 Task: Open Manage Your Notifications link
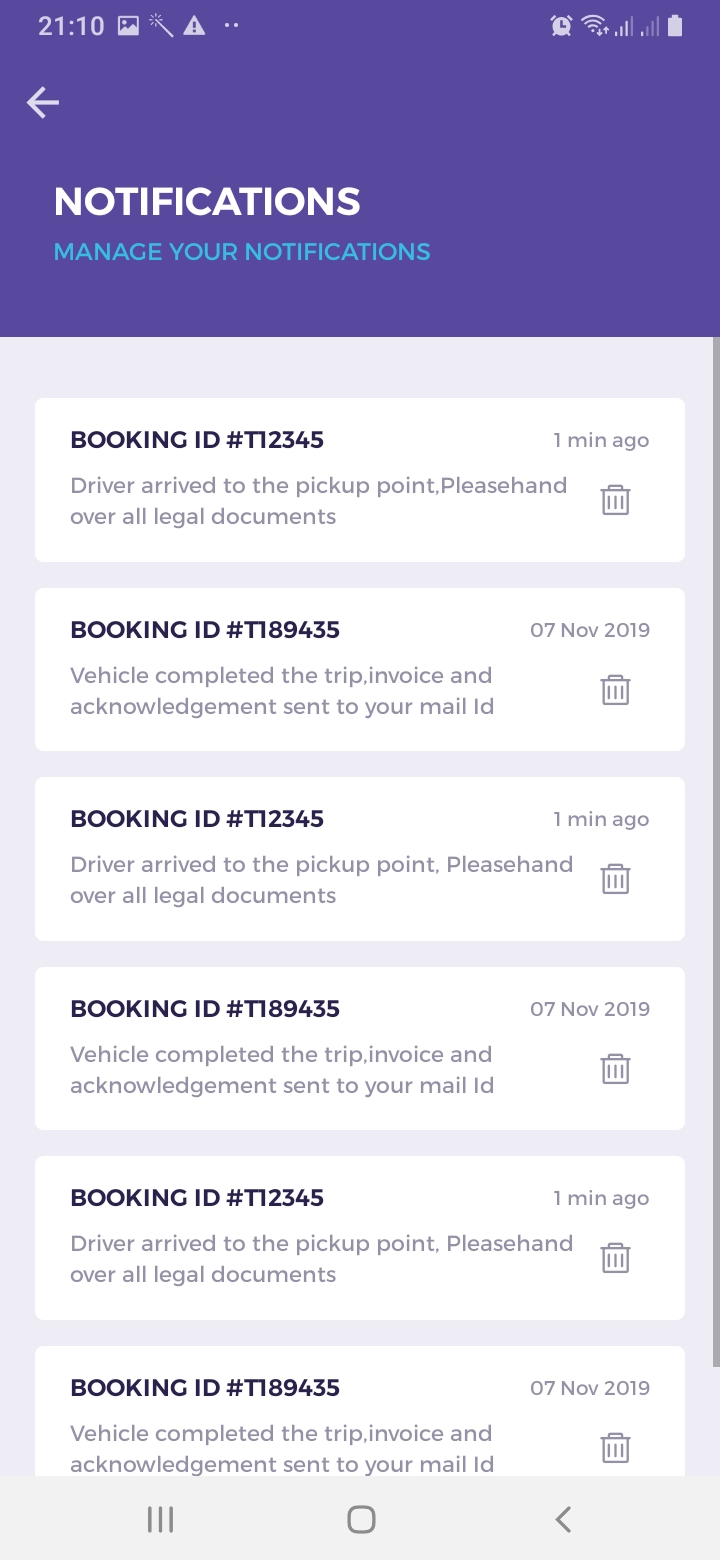click(x=242, y=252)
